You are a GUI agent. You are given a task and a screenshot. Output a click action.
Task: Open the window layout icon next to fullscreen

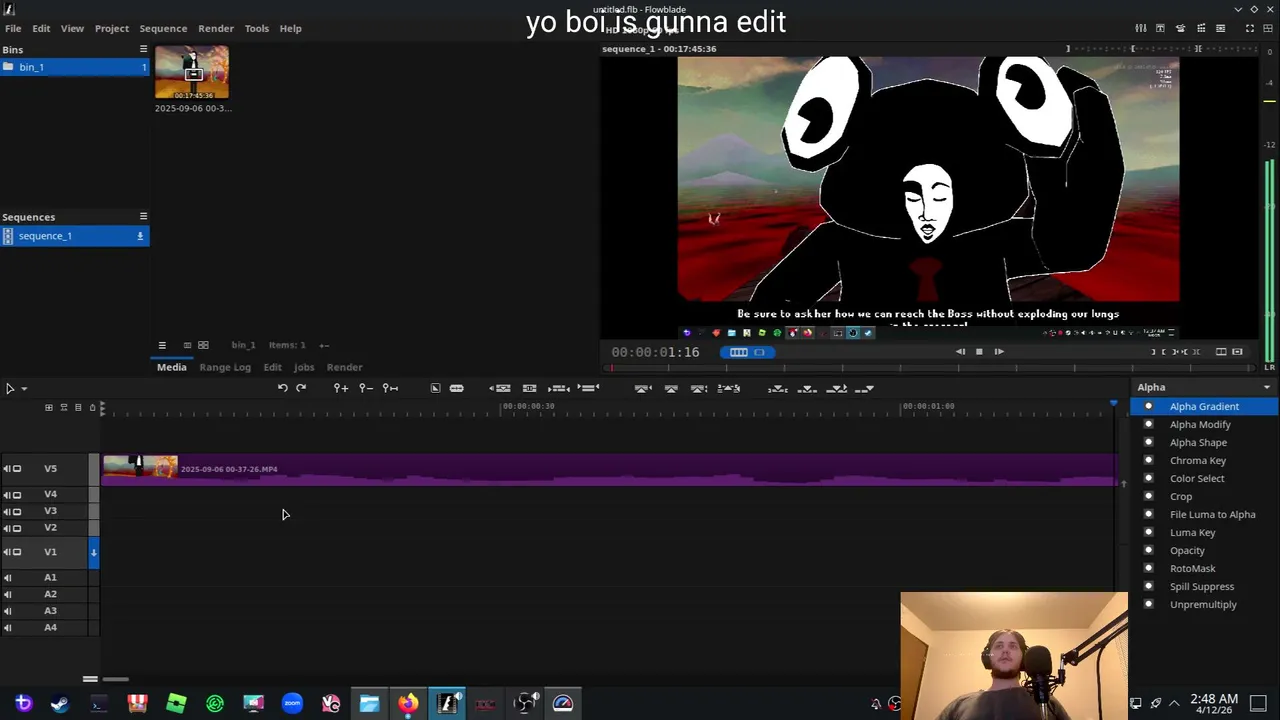pyautogui.click(x=1268, y=28)
